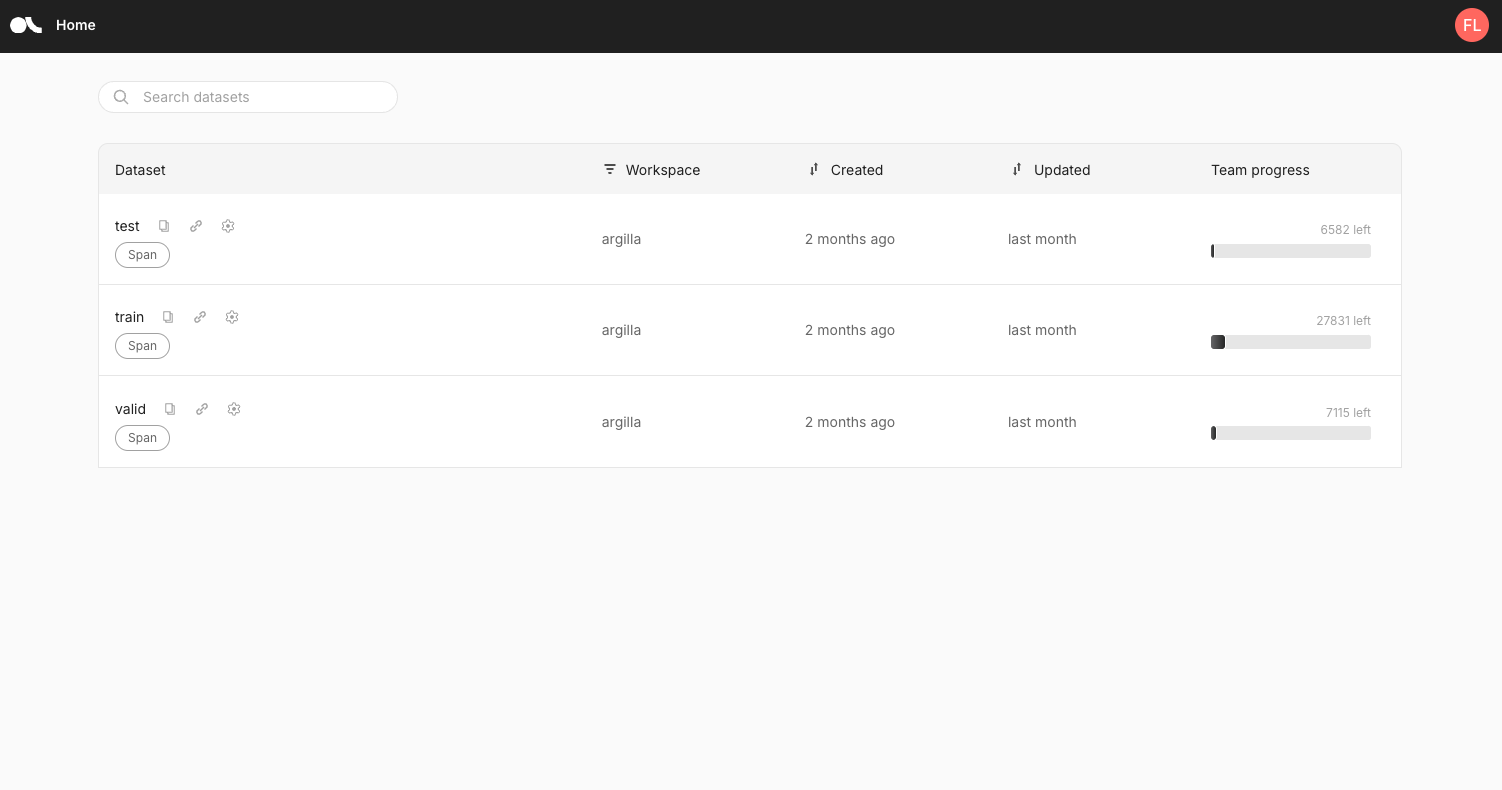Screen dimensions: 1502x790
Task: Open the valid dataset
Action: point(130,409)
